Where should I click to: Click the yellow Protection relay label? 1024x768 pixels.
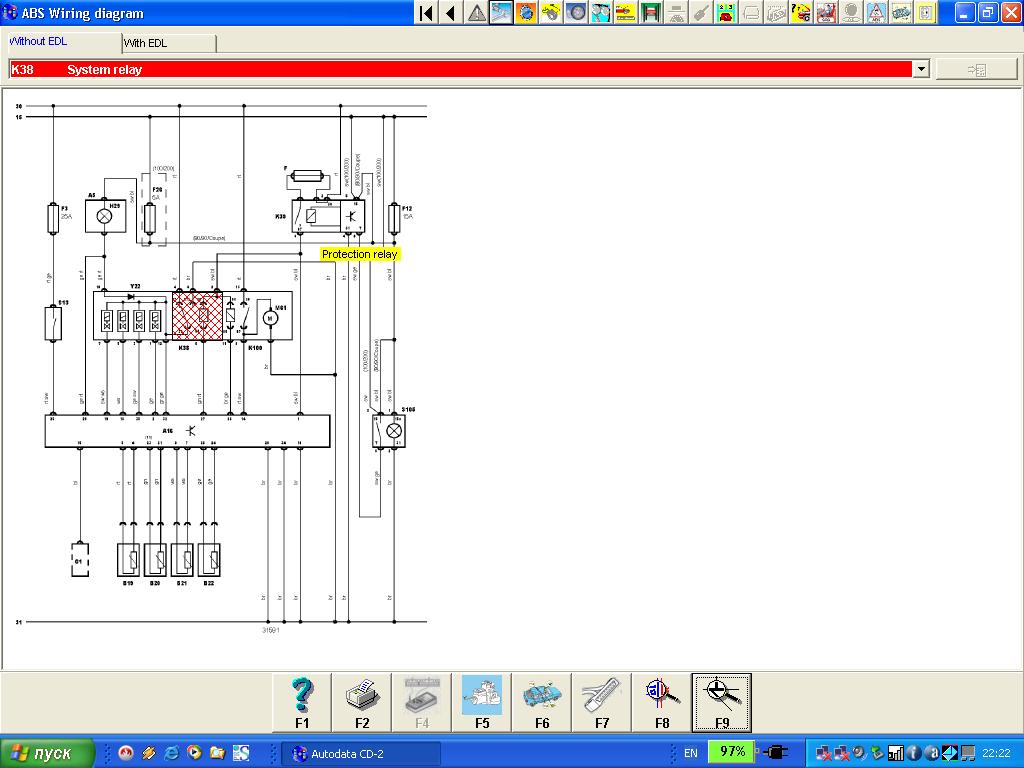[x=360, y=254]
